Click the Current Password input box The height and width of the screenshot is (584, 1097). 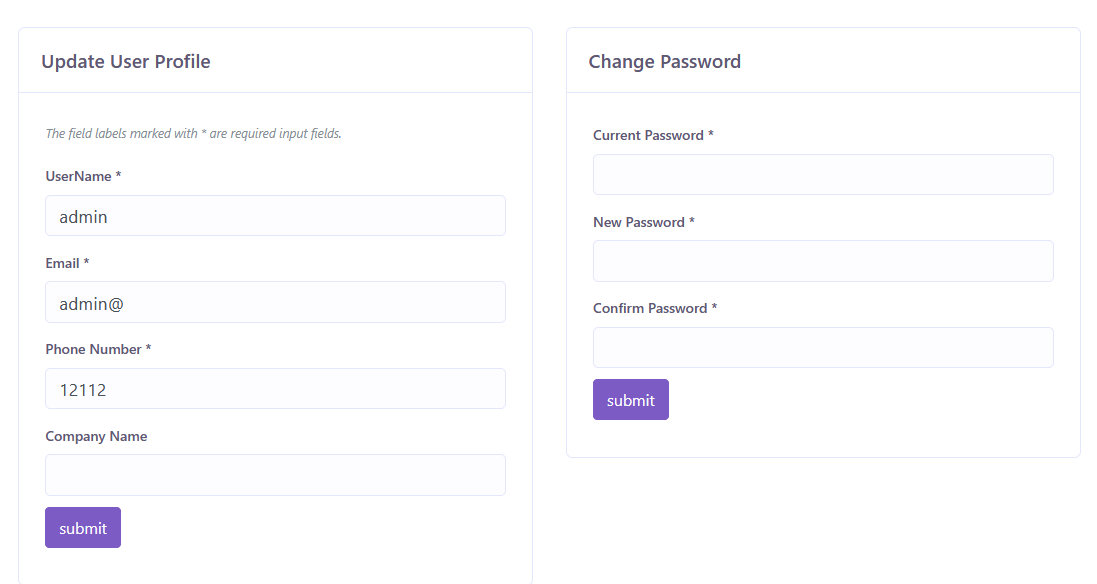click(823, 174)
